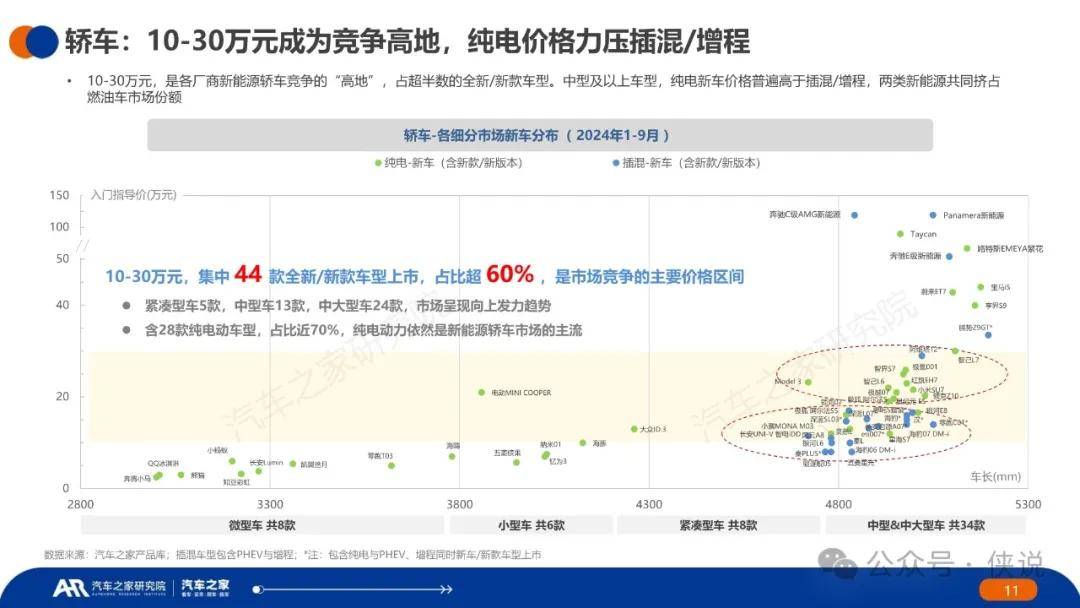
Task: Click the x-axis value 3800
Action: (459, 504)
